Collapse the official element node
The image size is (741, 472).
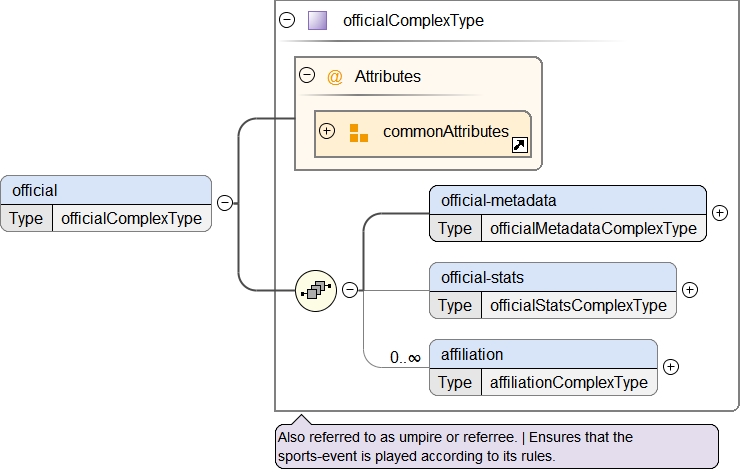click(x=225, y=203)
